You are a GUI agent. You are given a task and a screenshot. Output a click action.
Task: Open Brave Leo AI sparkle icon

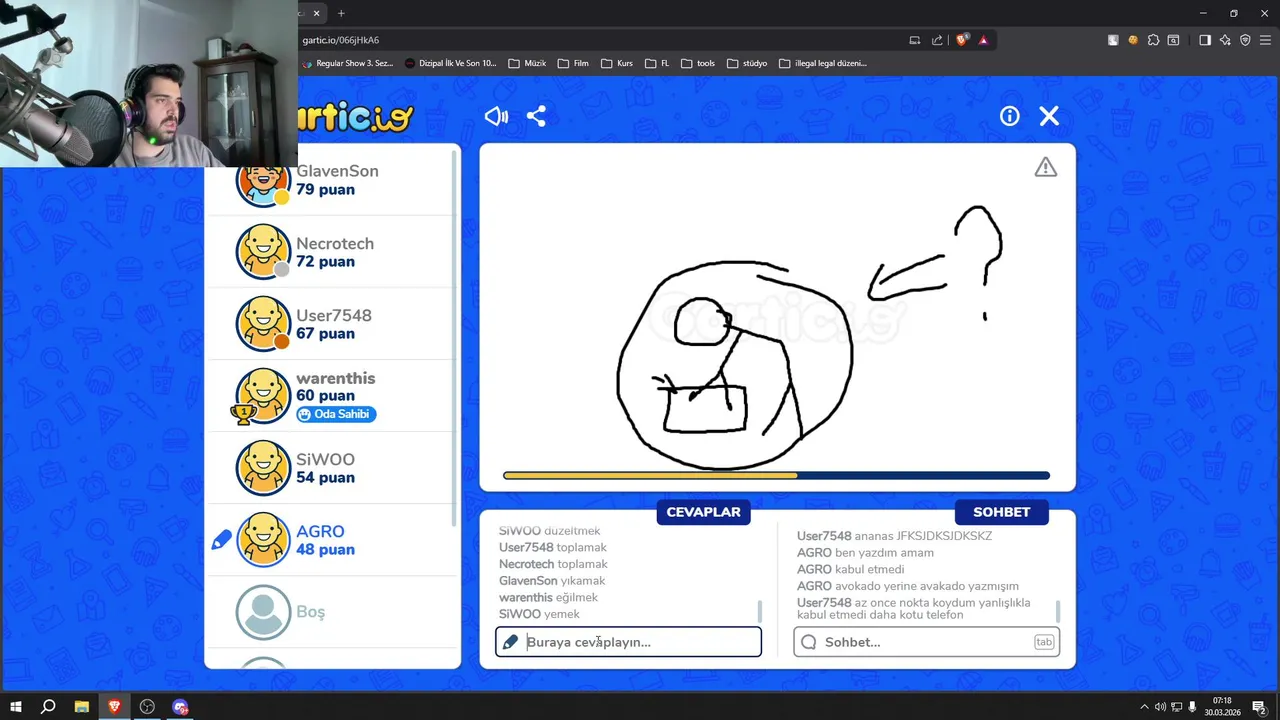pos(1225,40)
